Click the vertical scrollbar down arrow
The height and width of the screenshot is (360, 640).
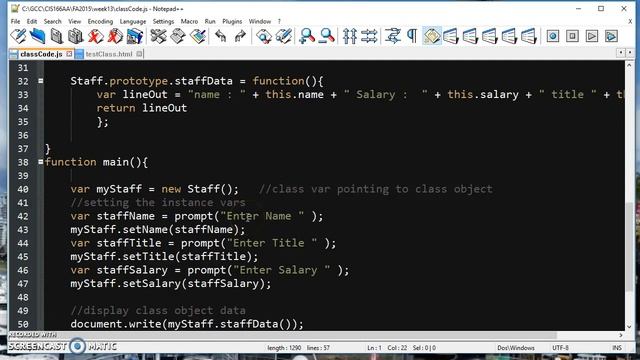tap(629, 327)
